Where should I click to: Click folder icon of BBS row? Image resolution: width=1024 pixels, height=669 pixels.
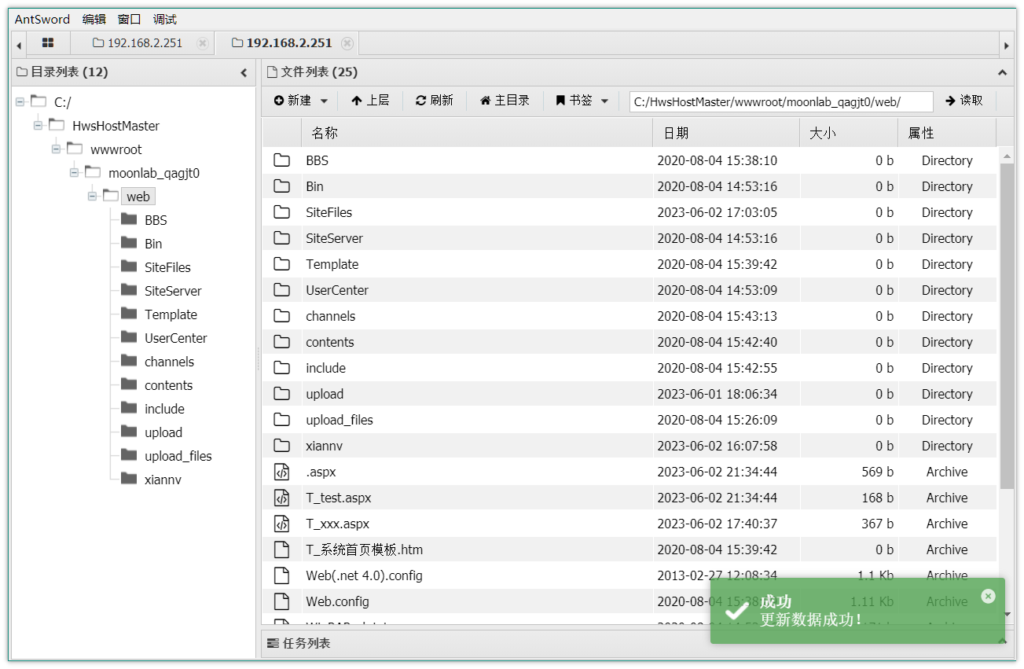(281, 160)
